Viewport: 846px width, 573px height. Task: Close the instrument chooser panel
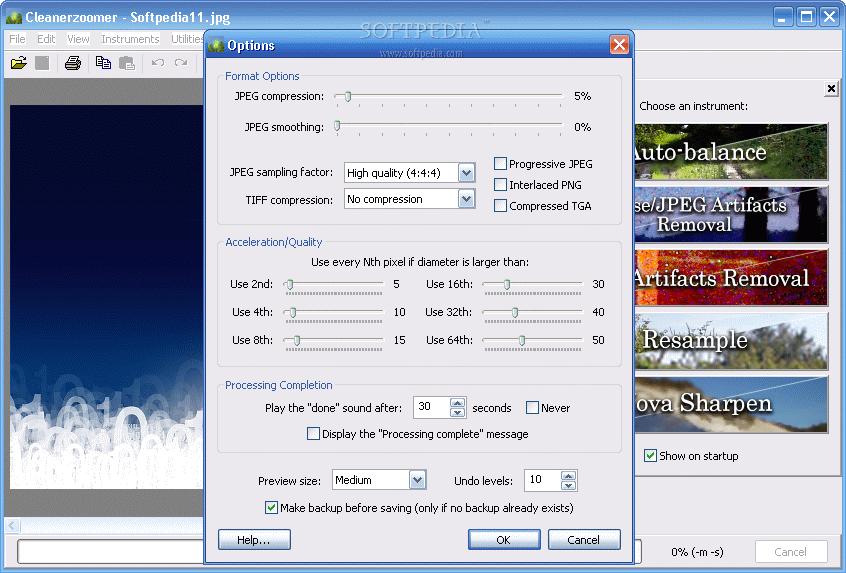pos(831,88)
